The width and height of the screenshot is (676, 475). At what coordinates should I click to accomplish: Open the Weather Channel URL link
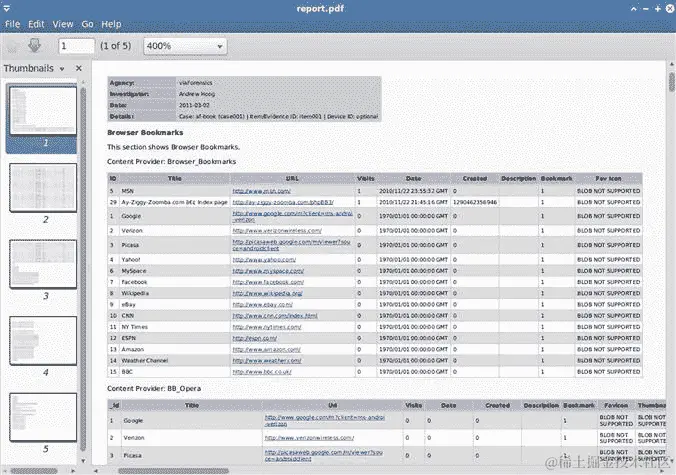point(267,360)
